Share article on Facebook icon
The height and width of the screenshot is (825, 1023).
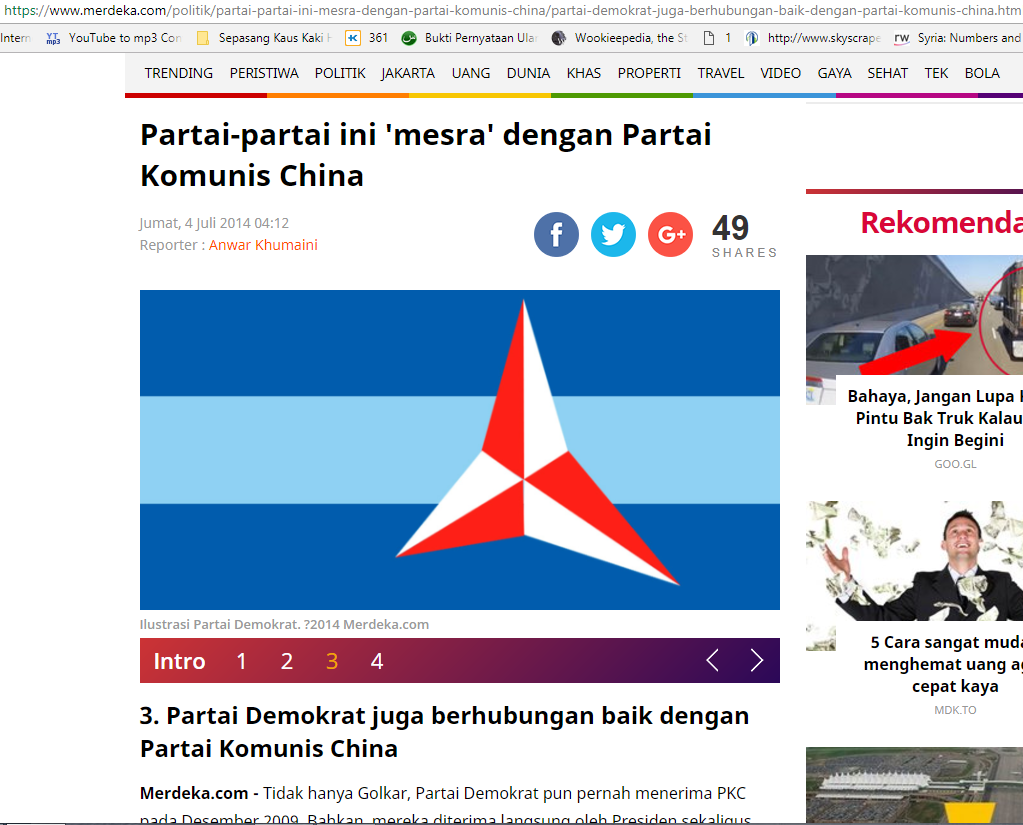coord(556,234)
